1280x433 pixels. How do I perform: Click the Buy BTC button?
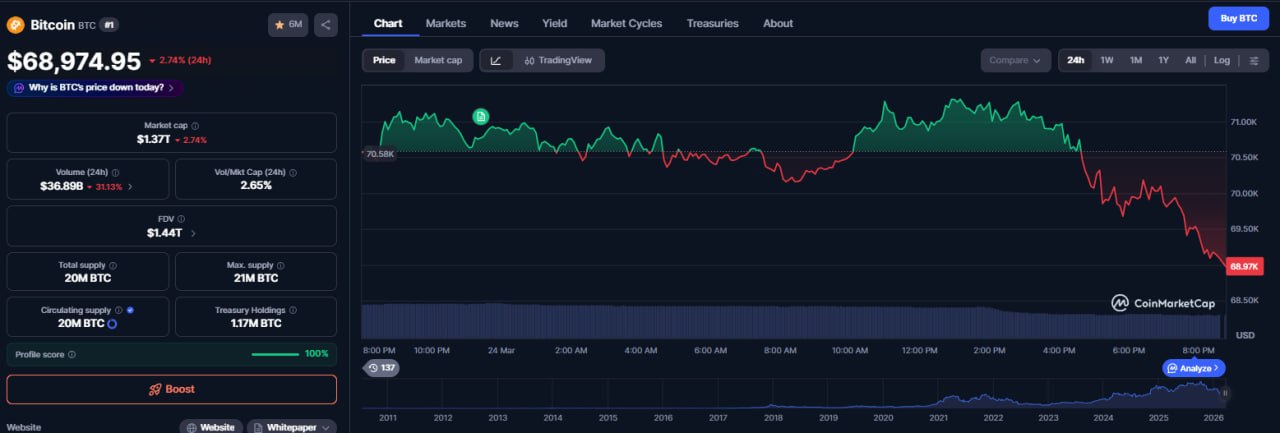point(1238,18)
